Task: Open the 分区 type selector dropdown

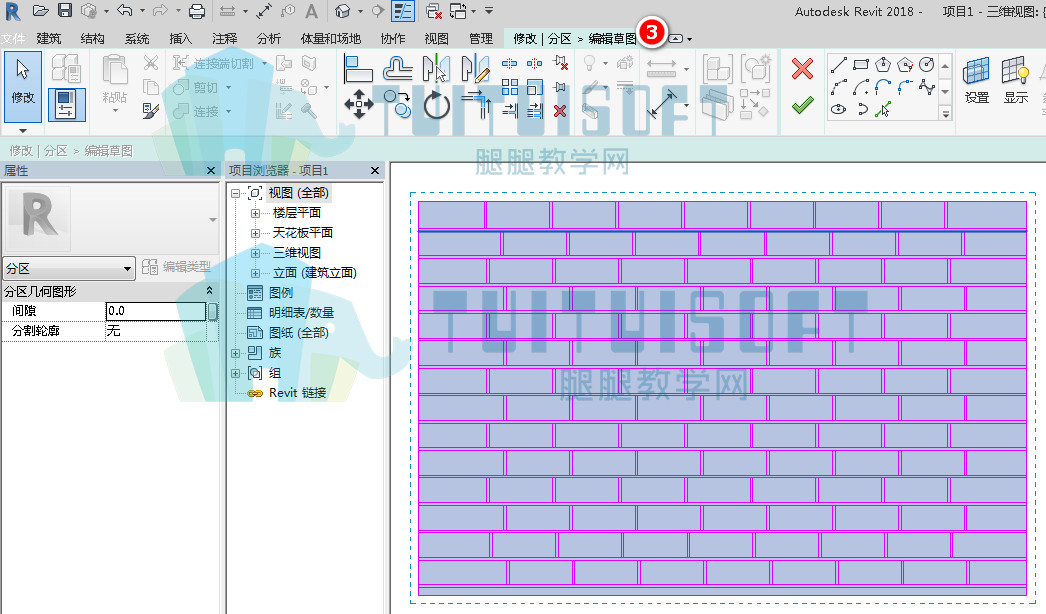Action: click(69, 268)
